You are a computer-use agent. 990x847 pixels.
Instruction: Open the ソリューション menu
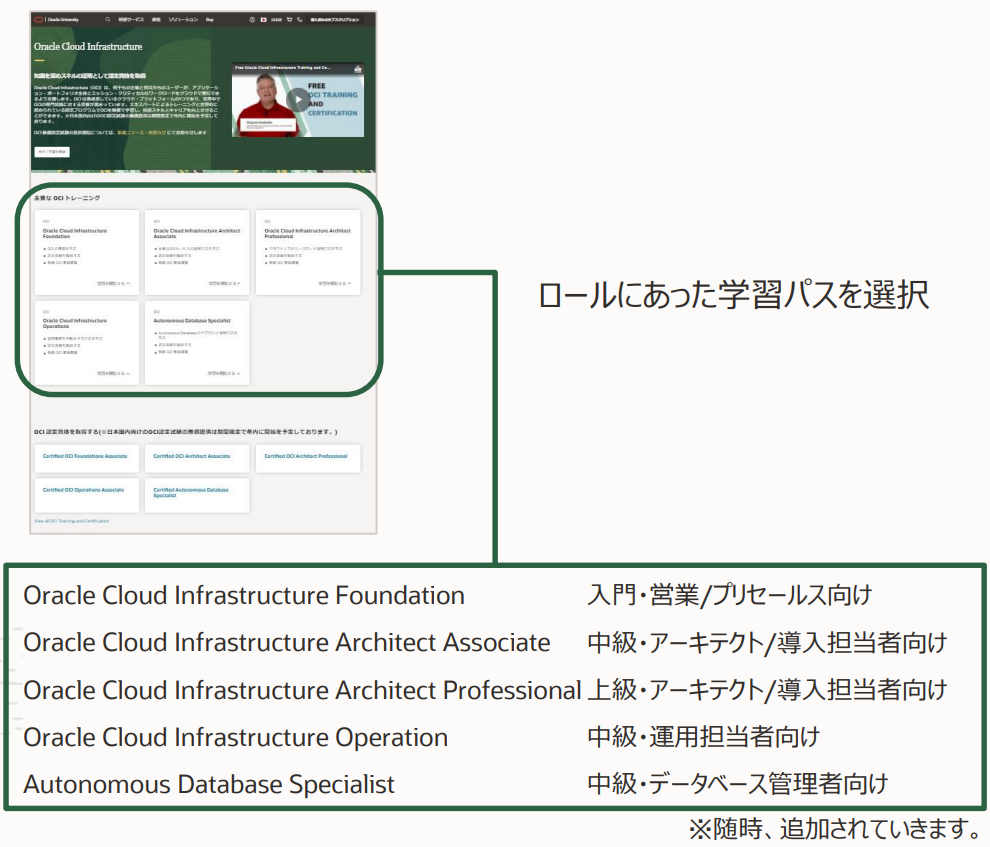pyautogui.click(x=183, y=20)
